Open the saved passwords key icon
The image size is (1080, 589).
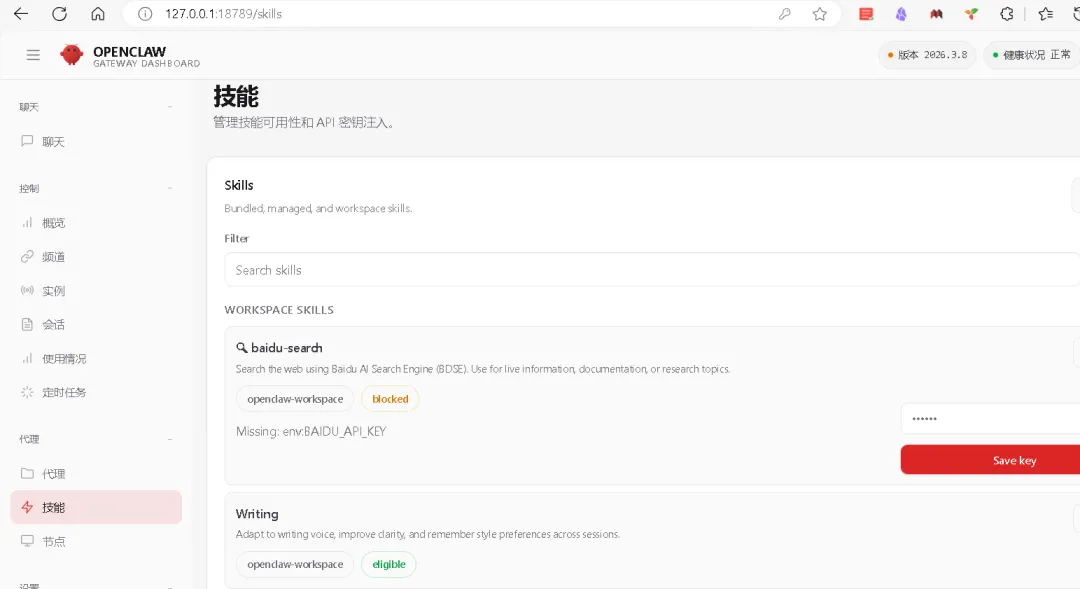click(x=785, y=14)
